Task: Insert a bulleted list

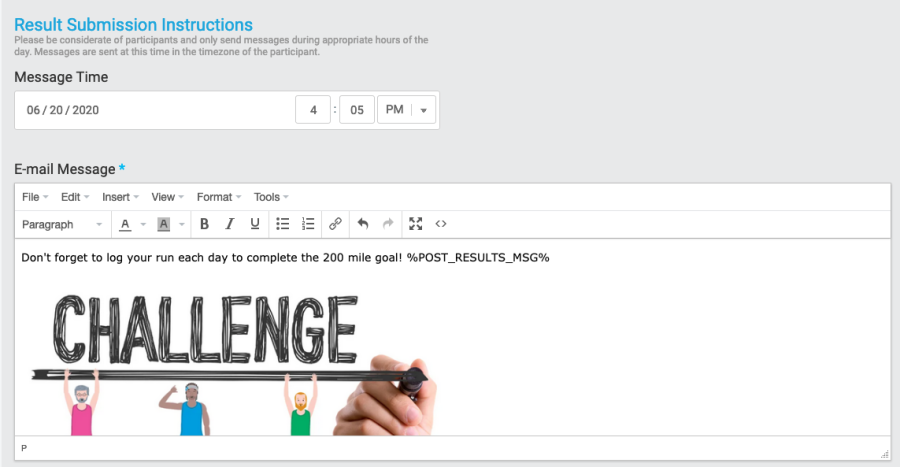Action: 283,224
